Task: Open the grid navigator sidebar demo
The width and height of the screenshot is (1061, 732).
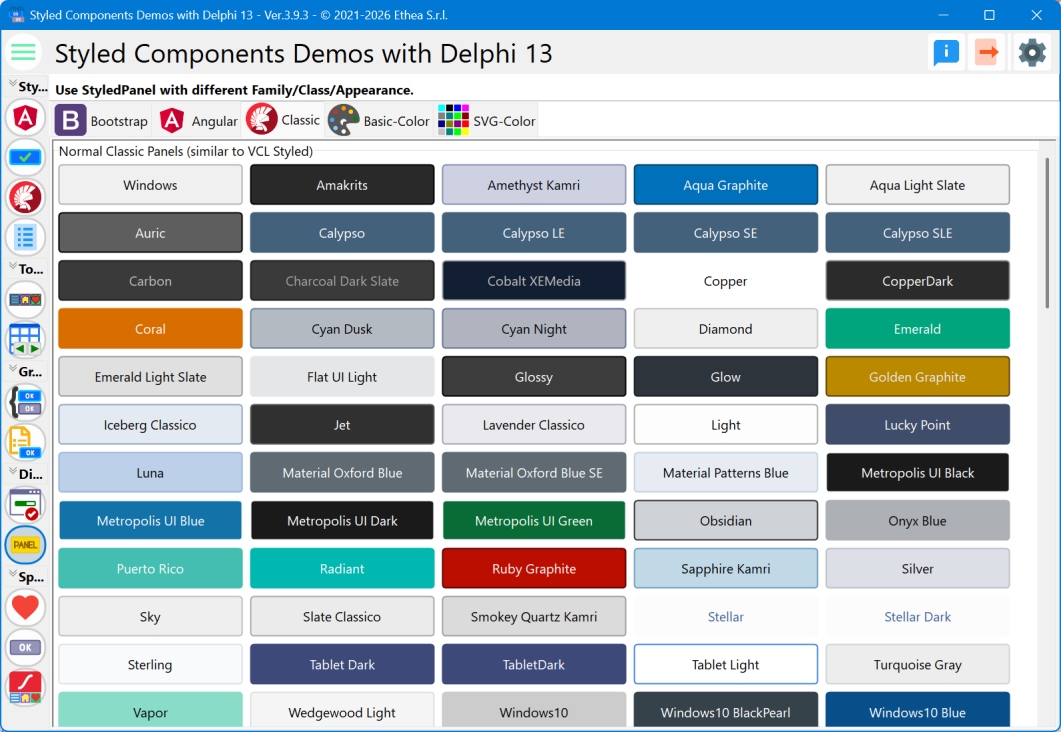Action: 25,339
